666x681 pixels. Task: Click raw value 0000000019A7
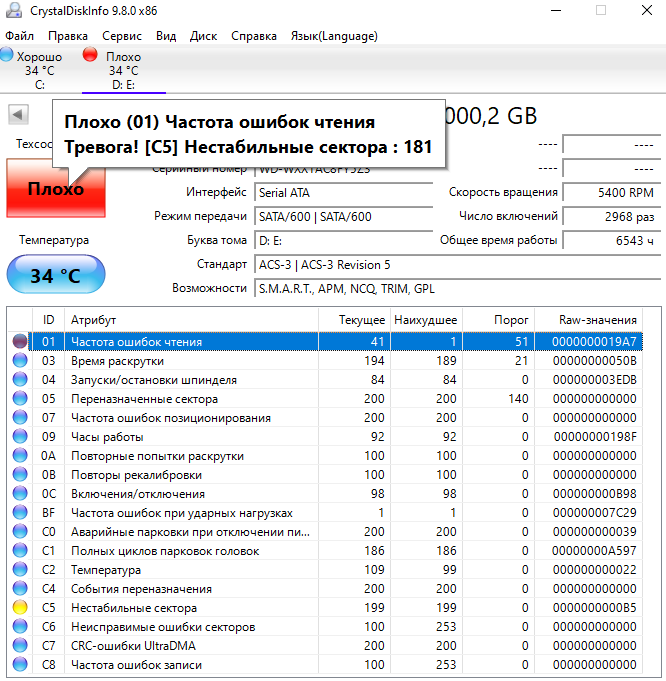pyautogui.click(x=594, y=342)
